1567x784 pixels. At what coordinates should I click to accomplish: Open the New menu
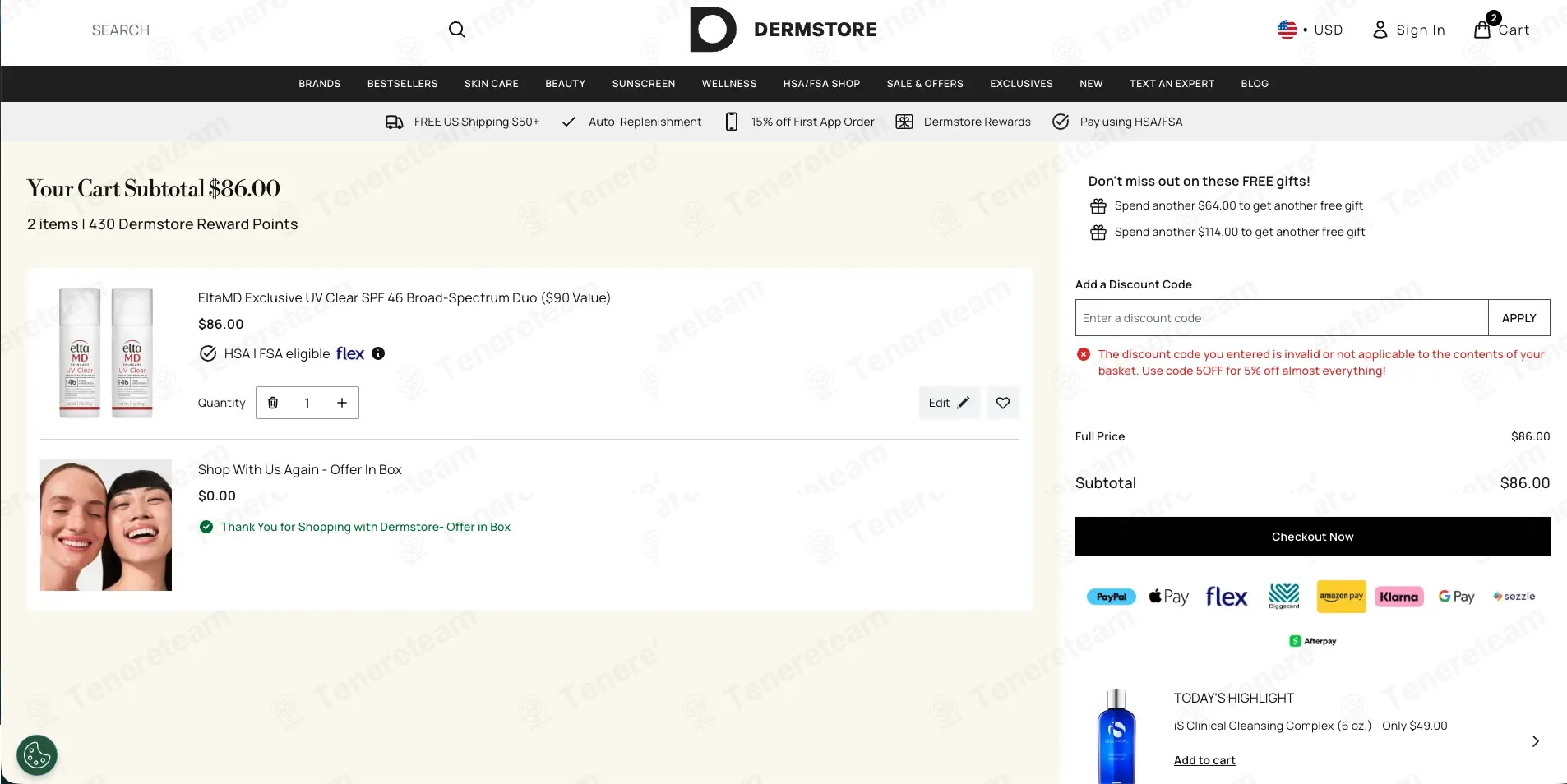tap(1091, 84)
